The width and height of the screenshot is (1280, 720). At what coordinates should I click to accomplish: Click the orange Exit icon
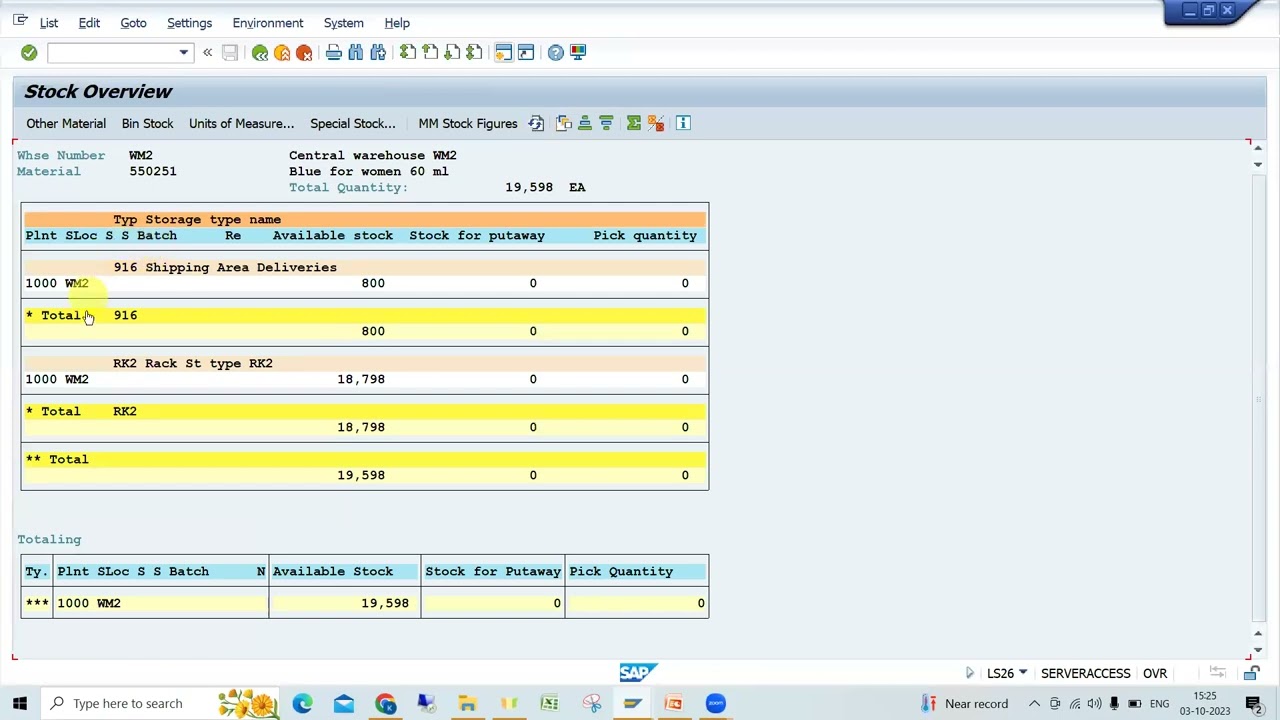282,52
